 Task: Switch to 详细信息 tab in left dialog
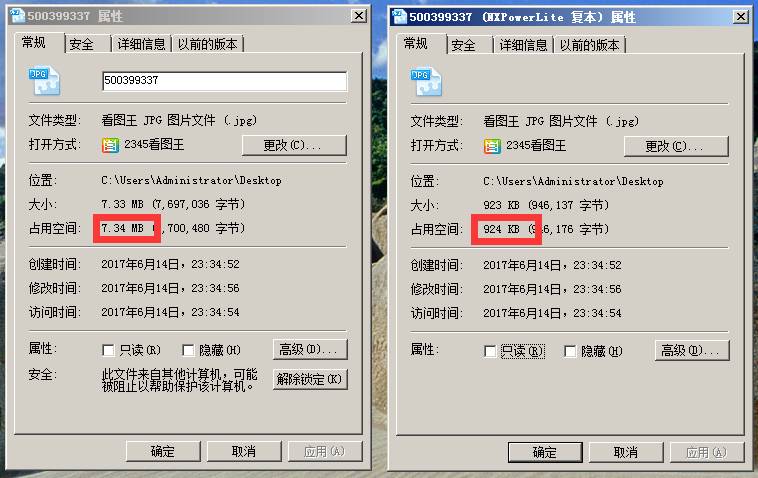pyautogui.click(x=141, y=44)
